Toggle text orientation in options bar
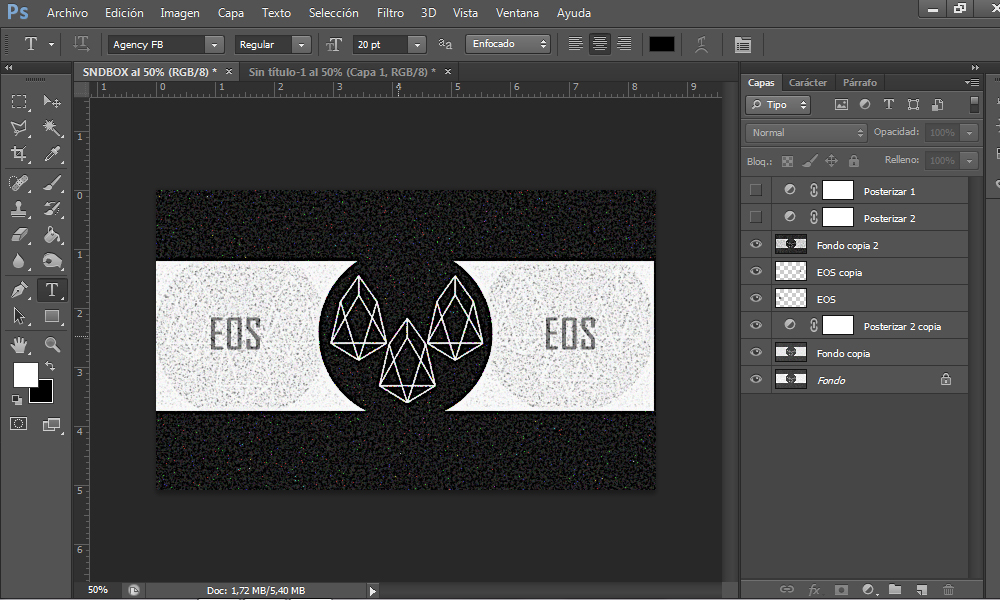 pyautogui.click(x=81, y=44)
